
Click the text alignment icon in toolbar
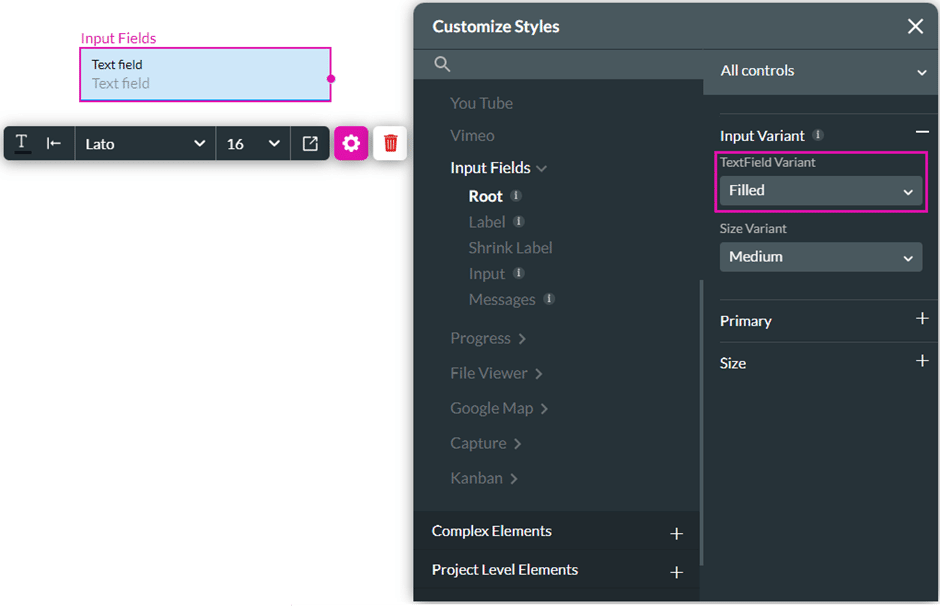[54, 143]
